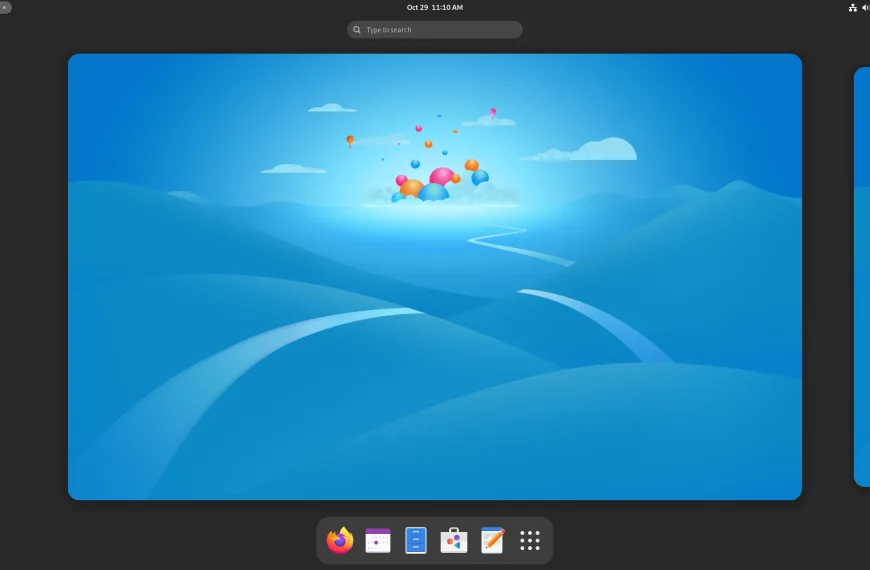
Task: Select the current workspace thumbnail
Action: coord(434,276)
